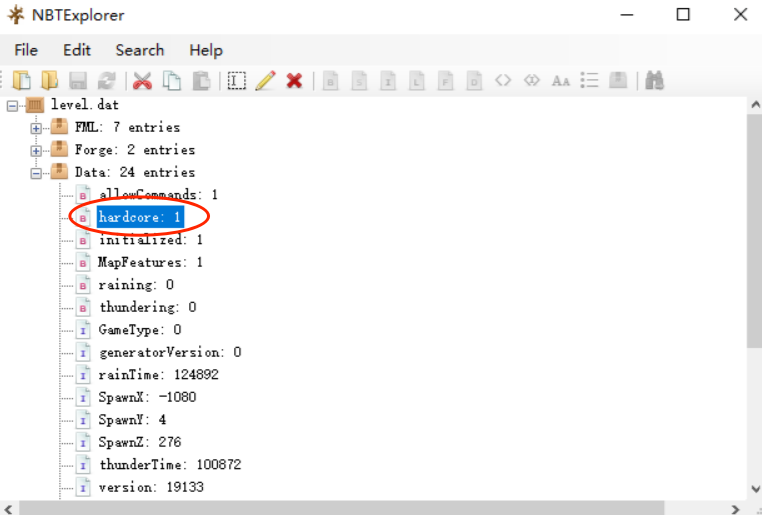Screen dimensions: 762x515
Task: Select the rainTime tag entry
Action: click(x=157, y=374)
